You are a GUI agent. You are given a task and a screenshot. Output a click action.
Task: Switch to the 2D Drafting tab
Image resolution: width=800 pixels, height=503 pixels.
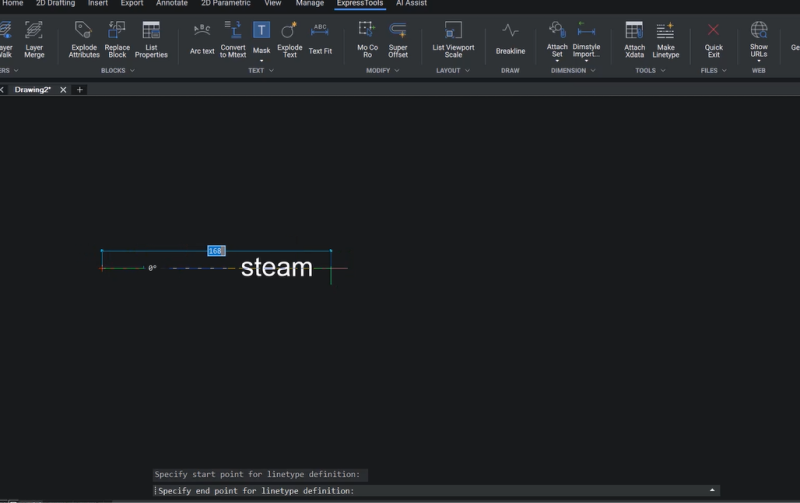[56, 4]
